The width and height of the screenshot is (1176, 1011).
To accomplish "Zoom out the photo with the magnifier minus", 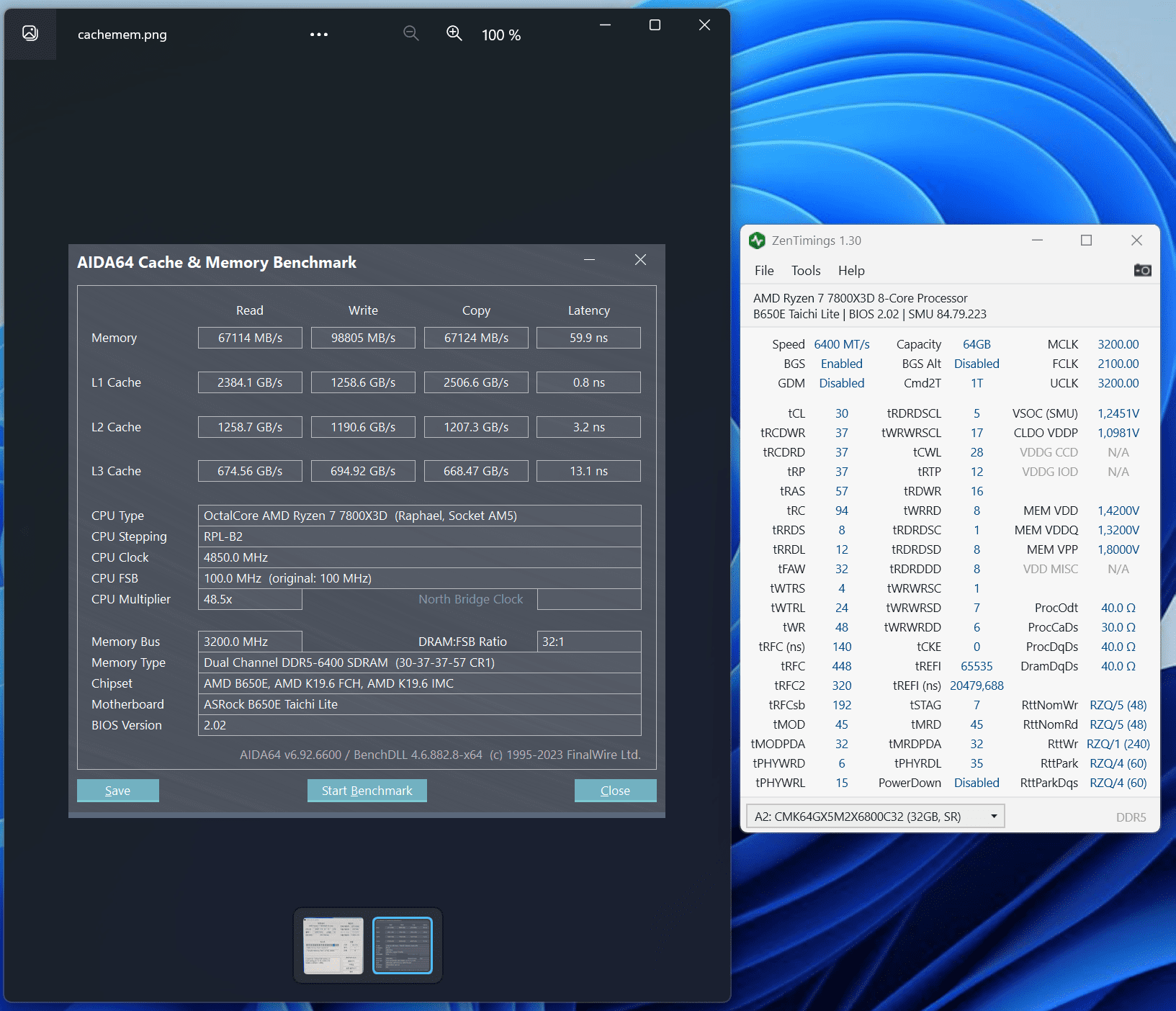I will point(411,33).
